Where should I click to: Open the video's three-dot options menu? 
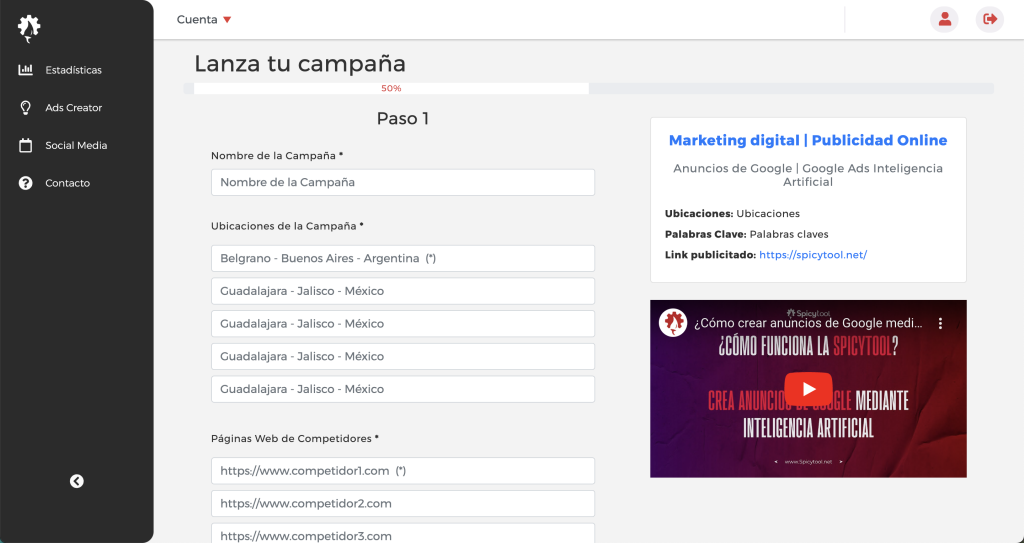pyautogui.click(x=940, y=323)
